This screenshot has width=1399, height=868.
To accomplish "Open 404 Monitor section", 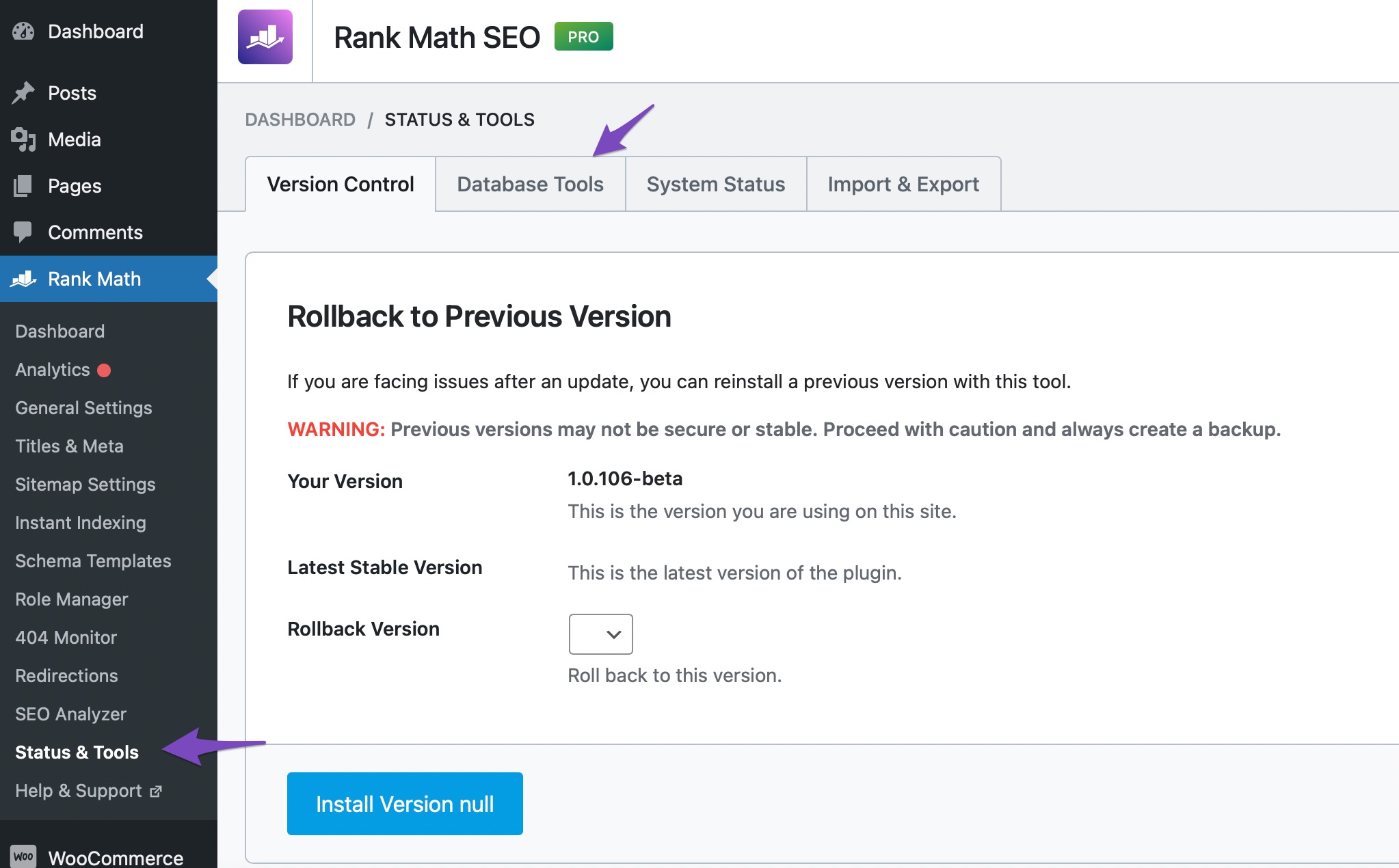I will [65, 637].
